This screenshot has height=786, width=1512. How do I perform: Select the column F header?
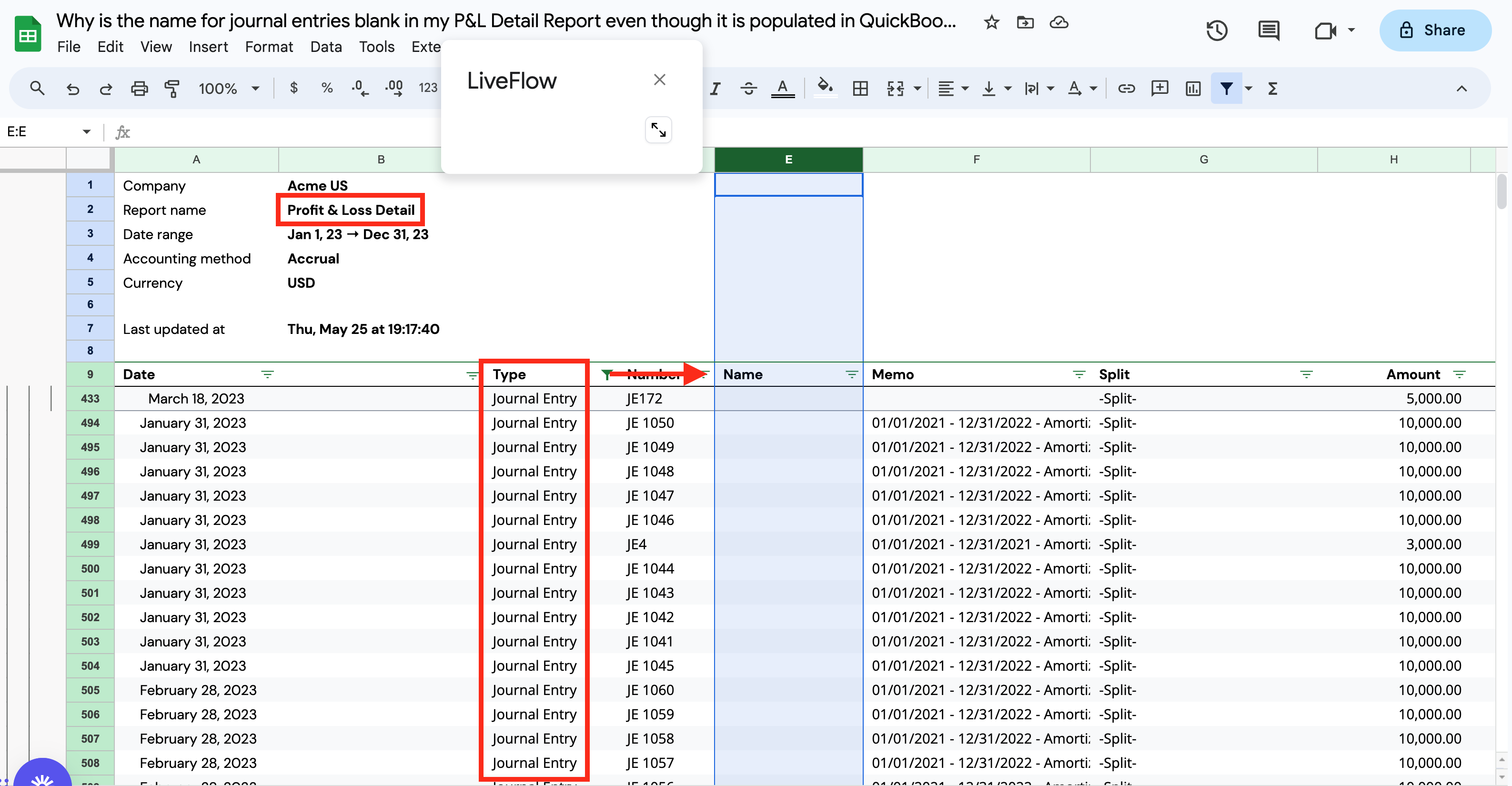pyautogui.click(x=976, y=160)
